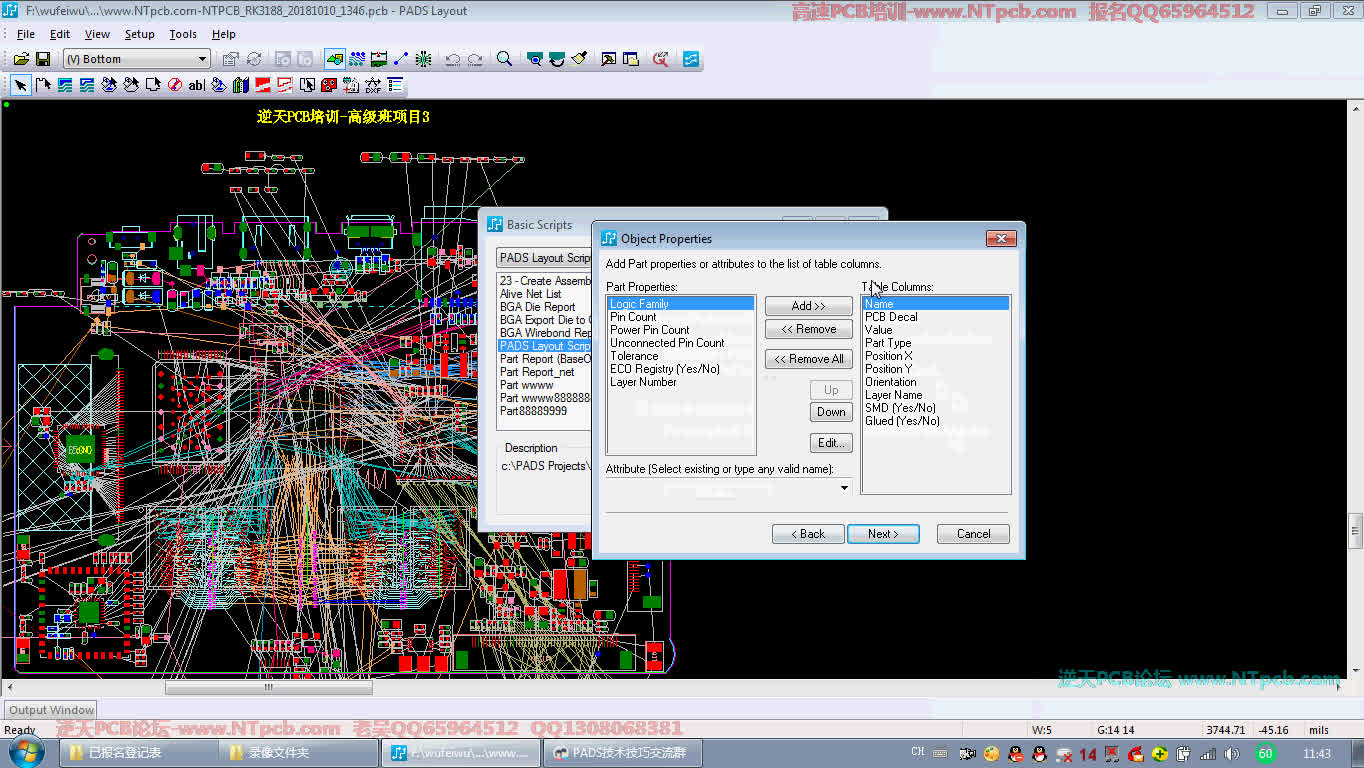Select Tolerance in Part Properties
The width and height of the screenshot is (1364, 768).
tap(680, 356)
